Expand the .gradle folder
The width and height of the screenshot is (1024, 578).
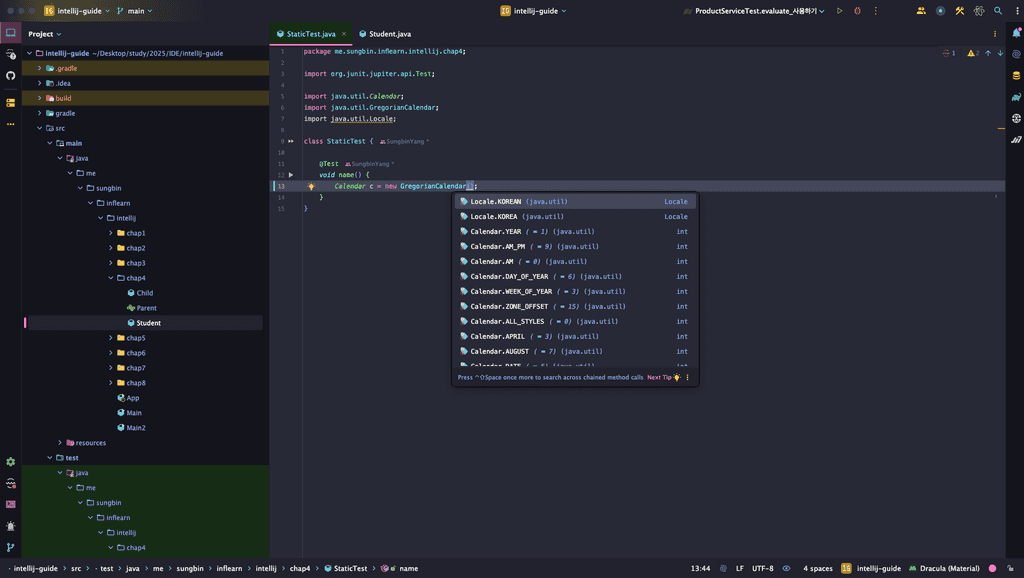pos(40,69)
